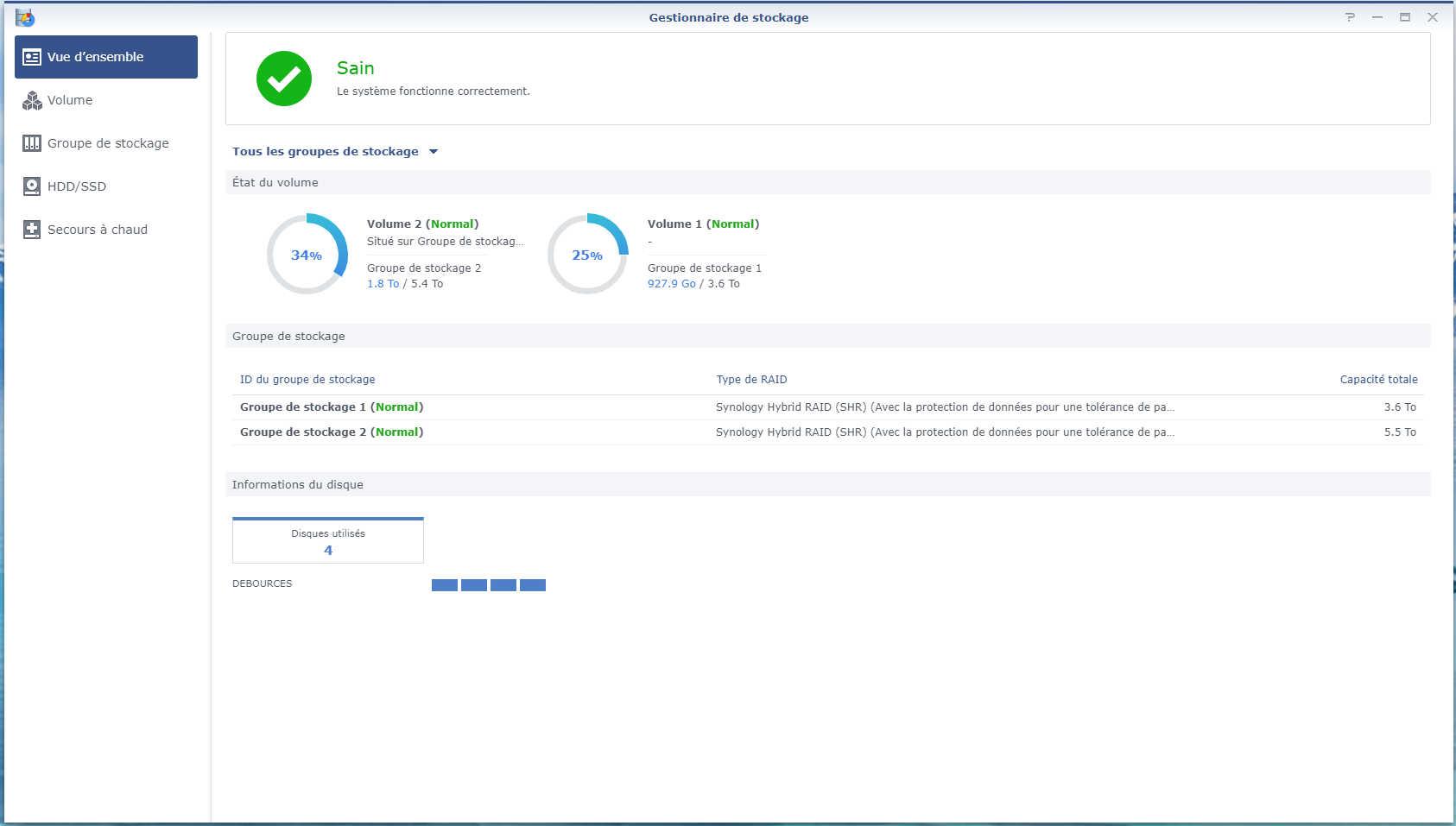The height and width of the screenshot is (826, 1456).
Task: Click the Storage Manager app icon
Action: click(25, 17)
